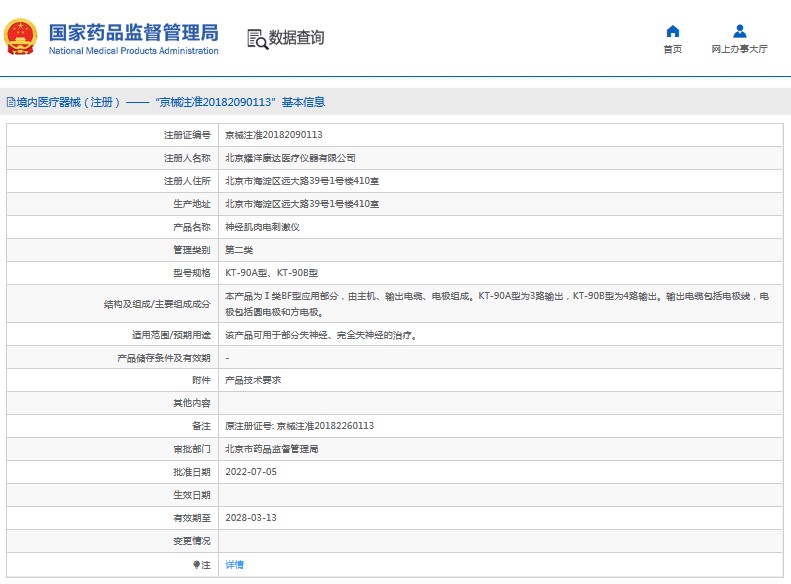The image size is (791, 584).
Task: Click the 首页 label
Action: click(x=672, y=49)
